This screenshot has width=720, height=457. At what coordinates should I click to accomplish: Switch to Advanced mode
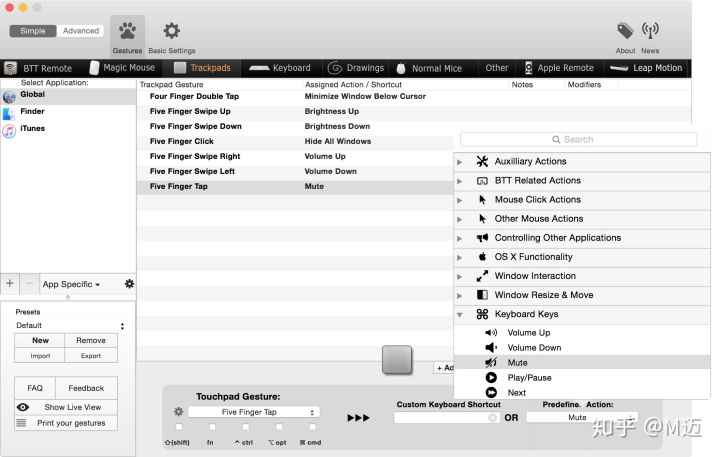point(81,31)
